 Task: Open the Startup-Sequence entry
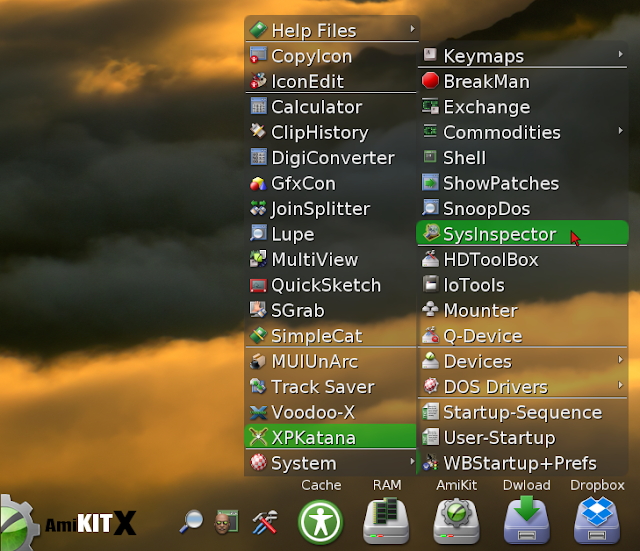[x=522, y=412]
